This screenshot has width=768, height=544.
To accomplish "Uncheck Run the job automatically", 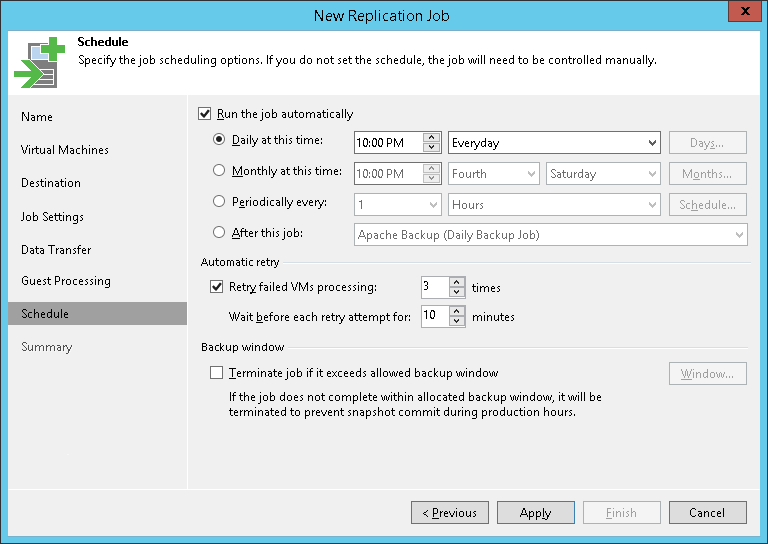I will point(206,114).
